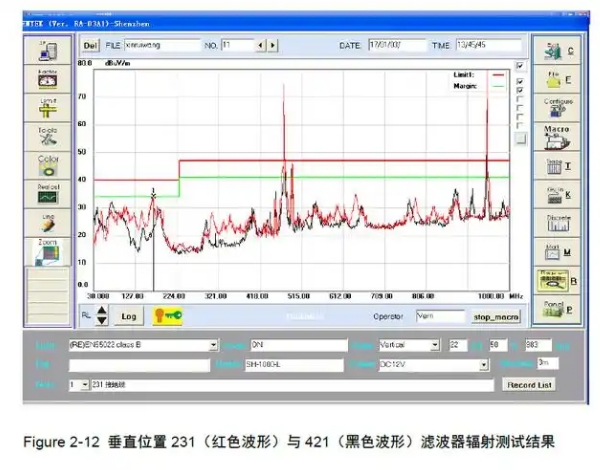Click the yellow key icon
The height and width of the screenshot is (470, 600).
pos(167,315)
